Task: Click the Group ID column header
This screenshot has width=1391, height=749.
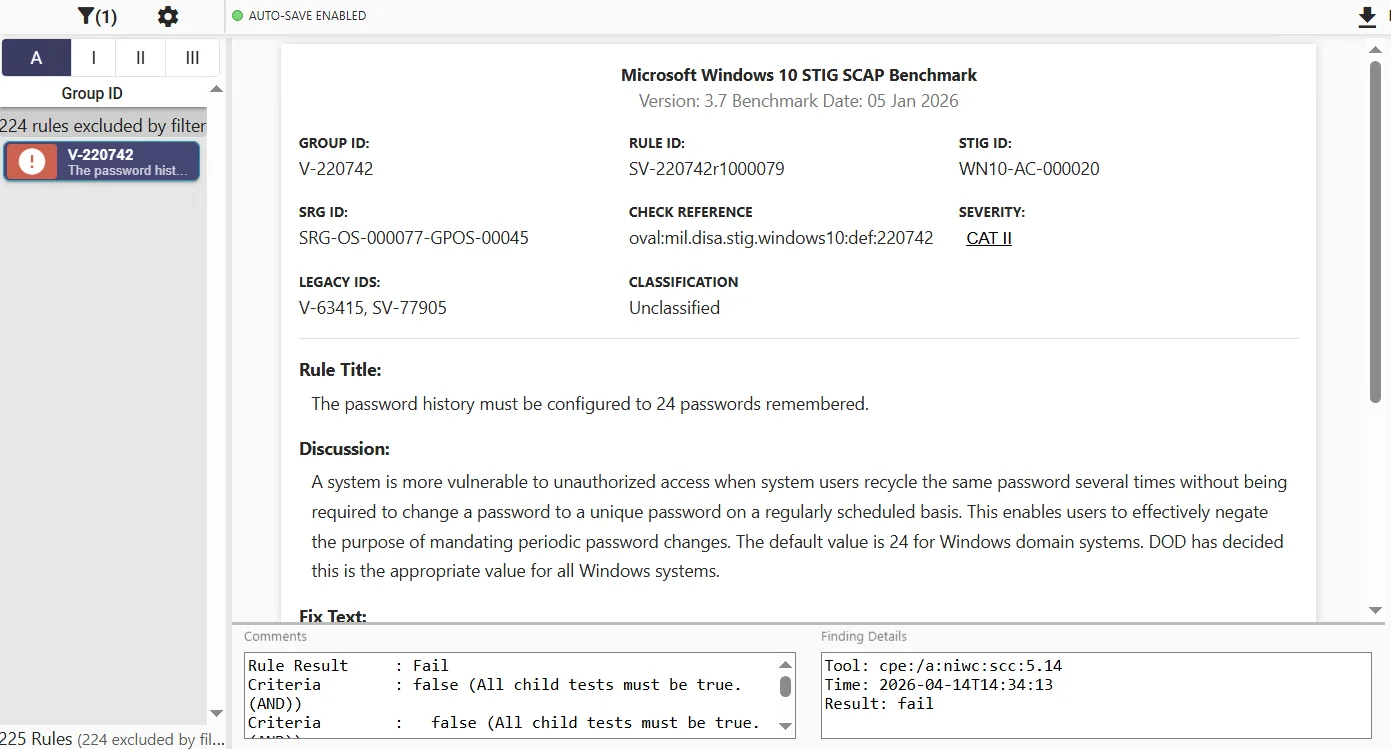Action: click(x=92, y=93)
